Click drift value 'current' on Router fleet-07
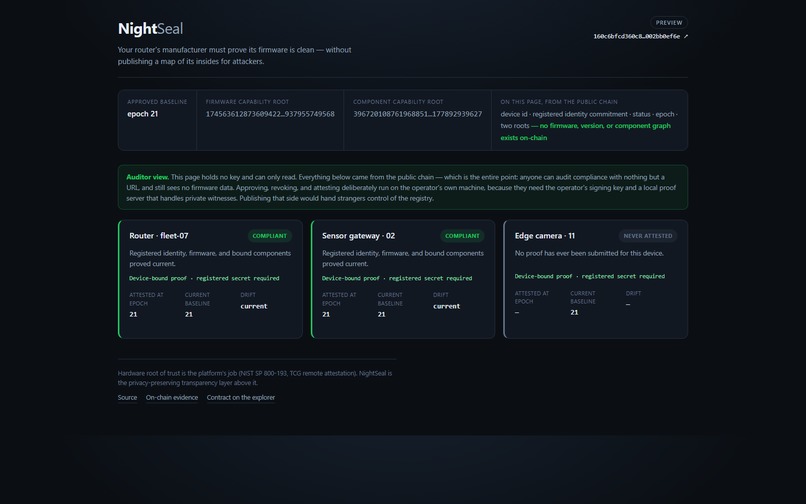The width and height of the screenshot is (806, 504). point(254,306)
